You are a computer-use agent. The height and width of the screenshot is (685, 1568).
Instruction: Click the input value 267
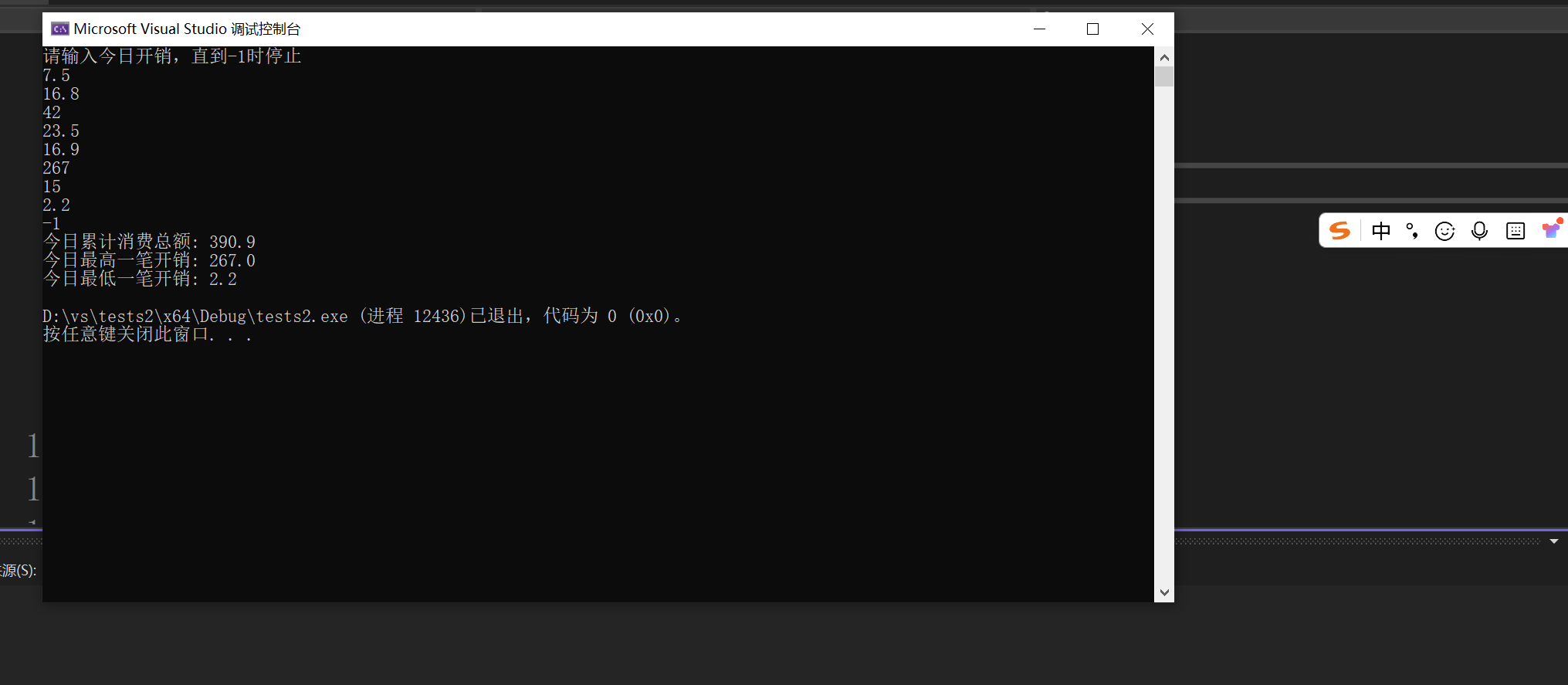coord(56,168)
